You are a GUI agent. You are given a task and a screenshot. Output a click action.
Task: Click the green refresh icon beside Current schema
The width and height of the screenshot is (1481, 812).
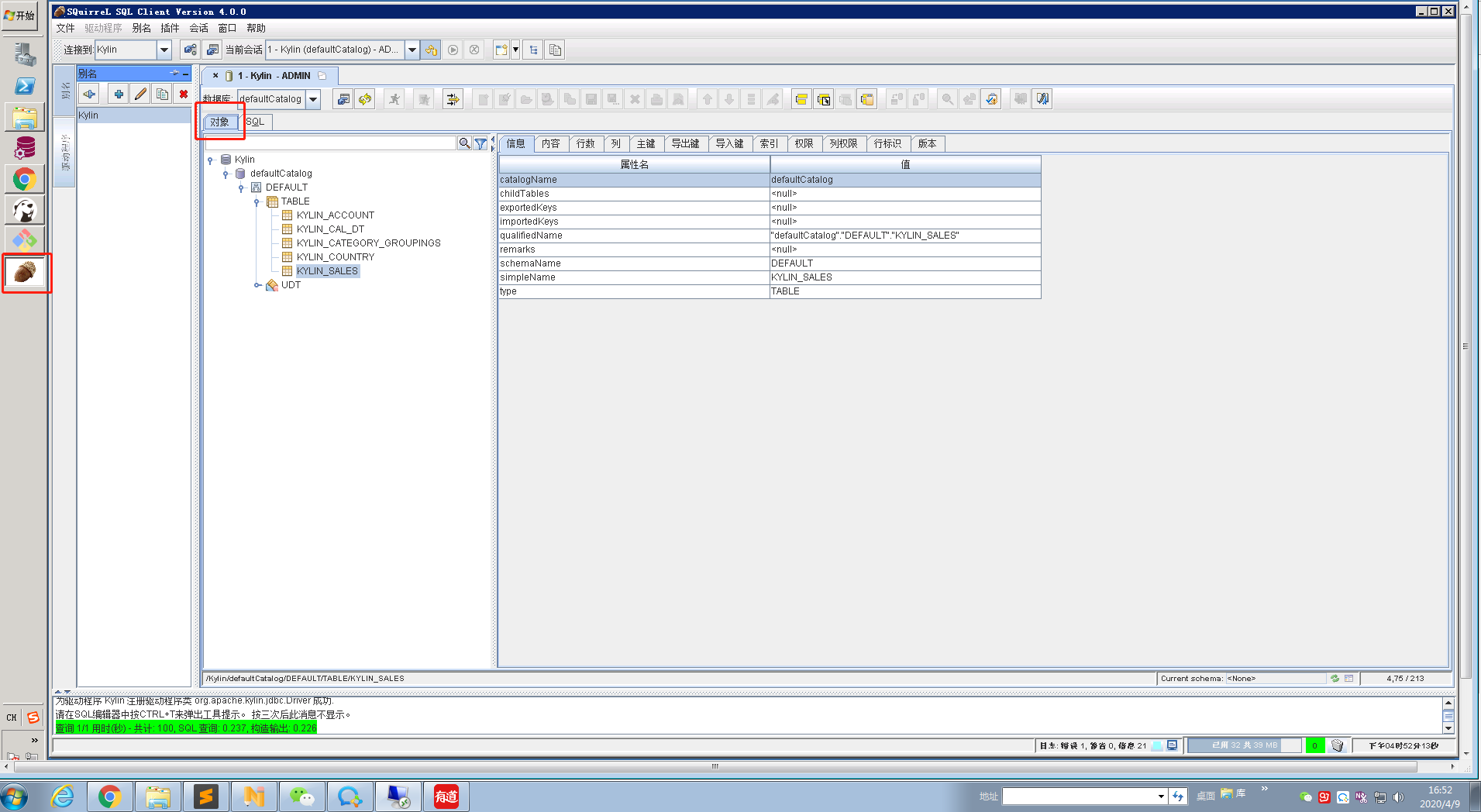[1335, 678]
